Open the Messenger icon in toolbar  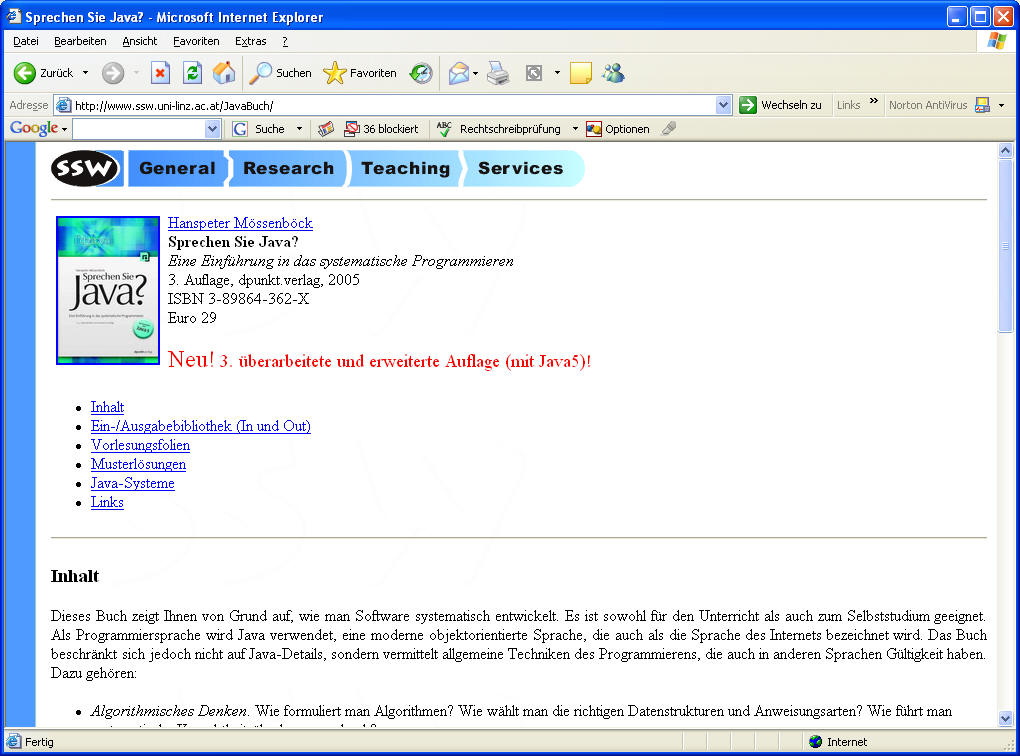[x=613, y=73]
